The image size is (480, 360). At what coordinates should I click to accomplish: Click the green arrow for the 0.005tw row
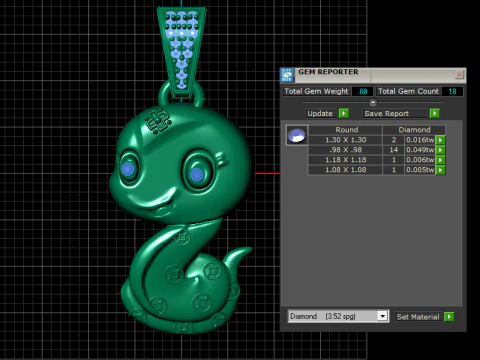click(440, 170)
